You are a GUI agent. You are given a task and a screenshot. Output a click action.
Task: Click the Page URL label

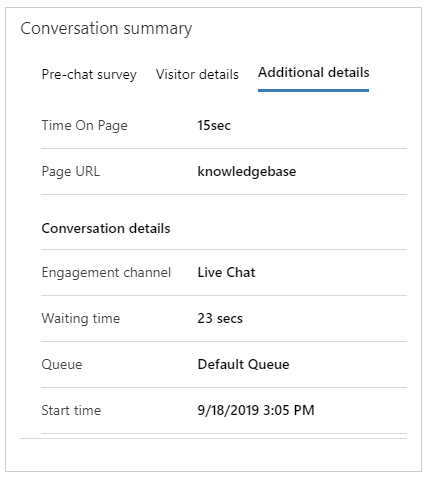click(x=71, y=171)
